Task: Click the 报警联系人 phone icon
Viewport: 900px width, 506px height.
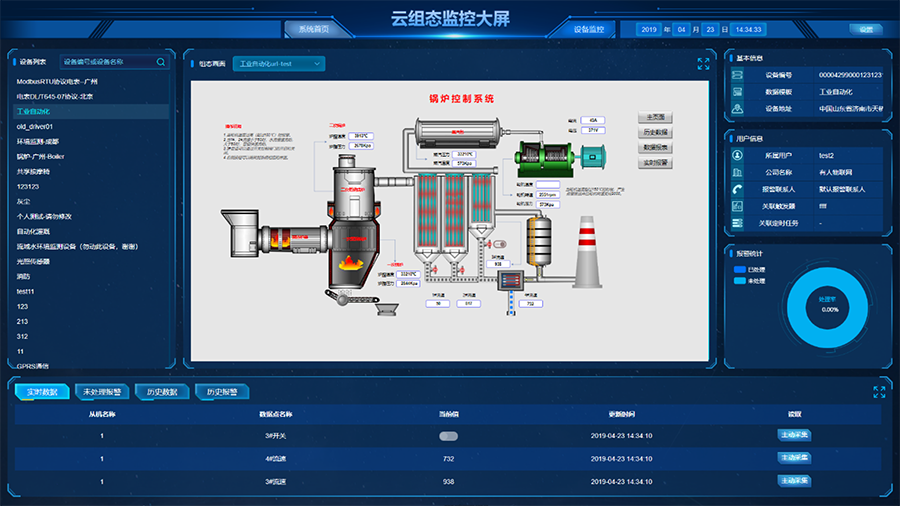Action: click(x=738, y=189)
